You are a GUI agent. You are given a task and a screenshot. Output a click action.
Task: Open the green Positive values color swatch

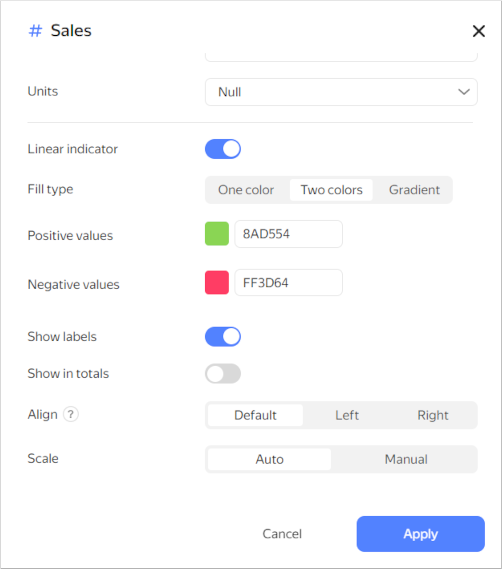217,234
